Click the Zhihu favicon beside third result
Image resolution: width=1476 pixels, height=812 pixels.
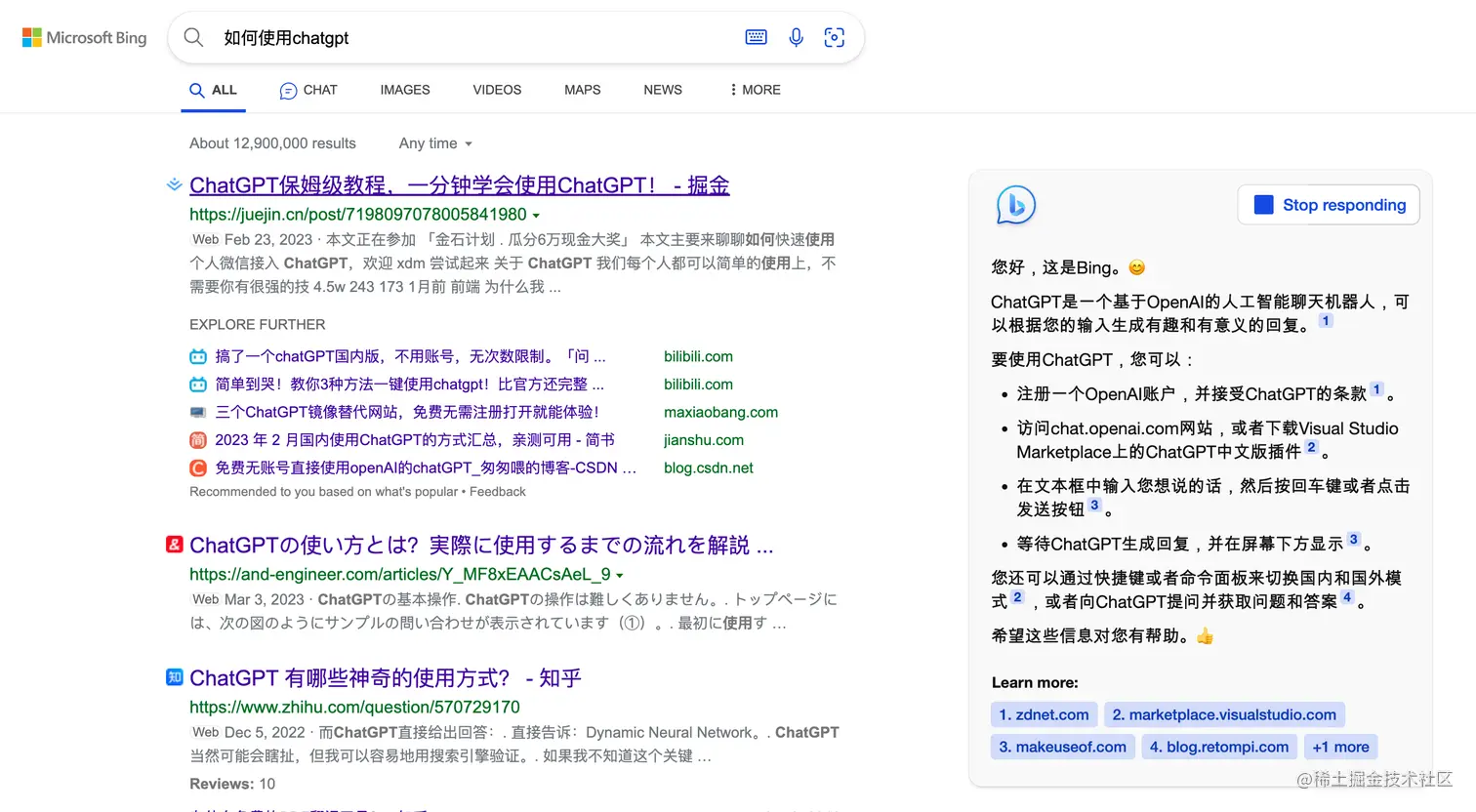(174, 677)
